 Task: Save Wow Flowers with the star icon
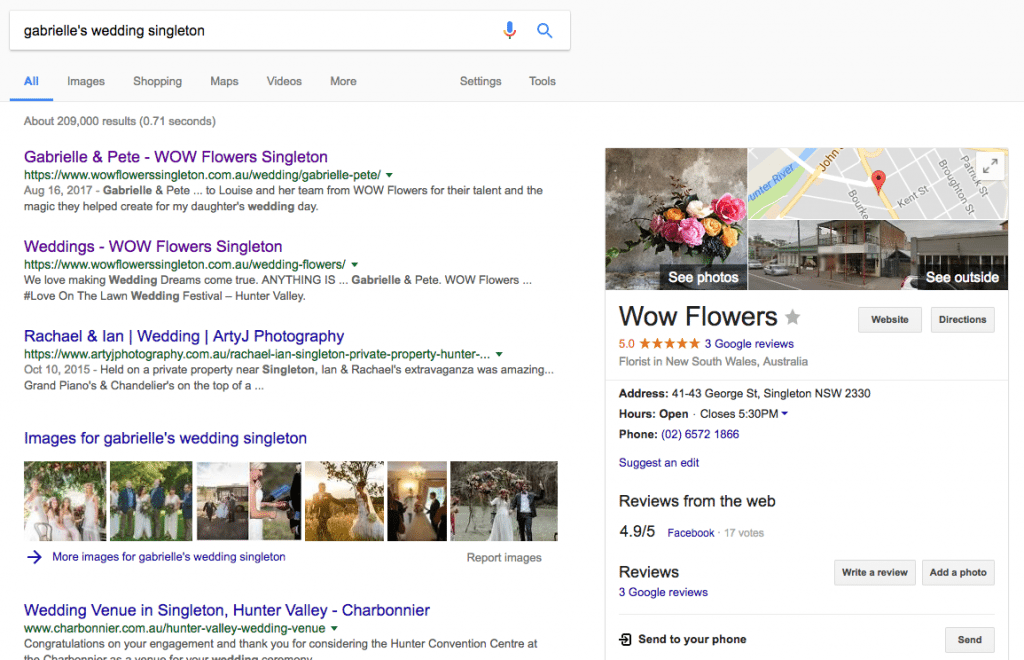pos(793,318)
